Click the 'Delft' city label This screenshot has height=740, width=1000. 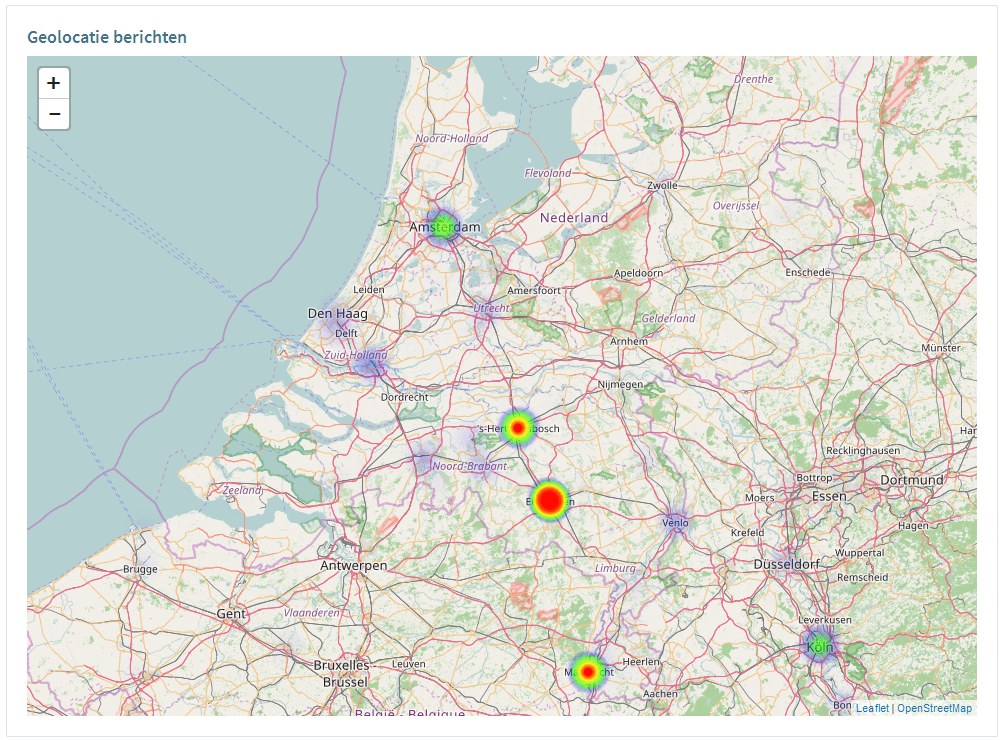(x=346, y=333)
